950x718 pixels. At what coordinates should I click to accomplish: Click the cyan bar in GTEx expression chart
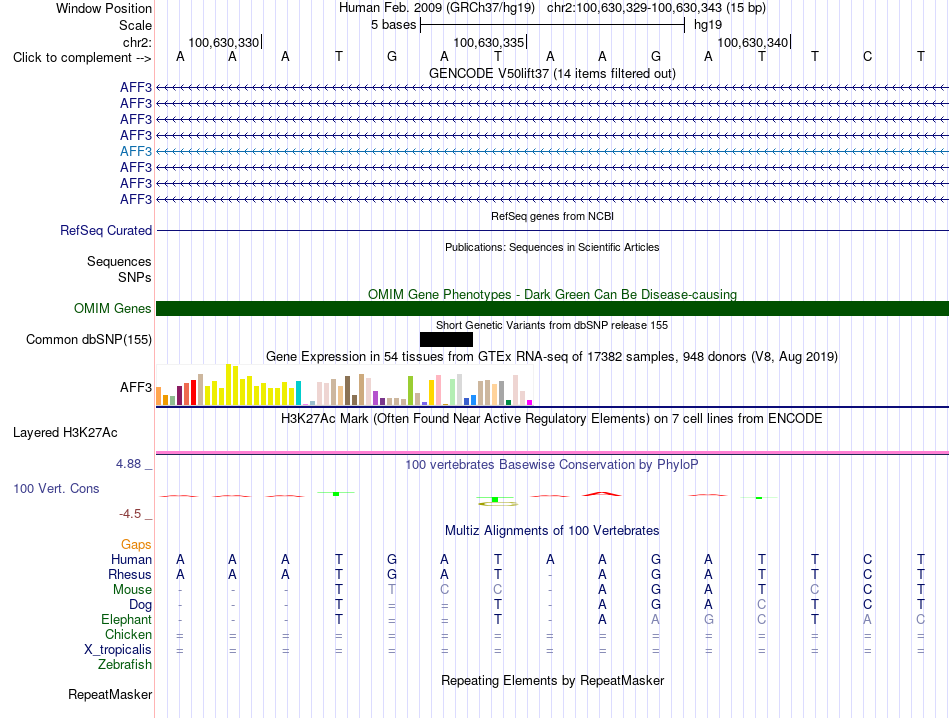(298, 393)
